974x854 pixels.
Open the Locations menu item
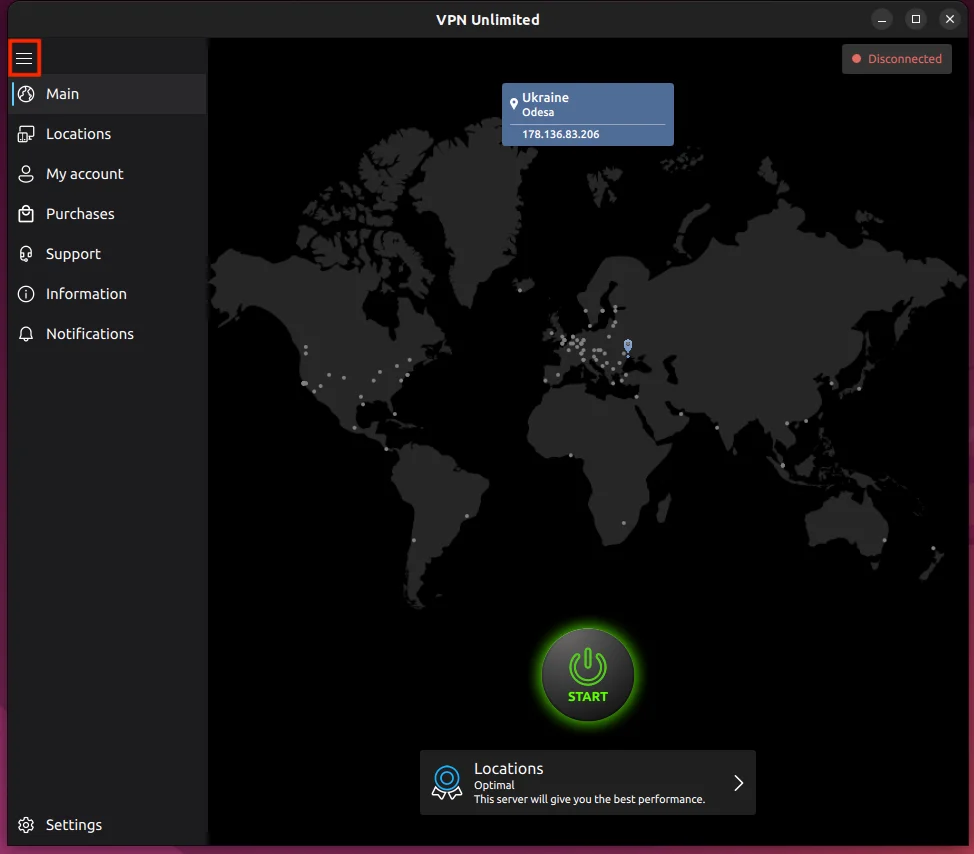tap(78, 134)
